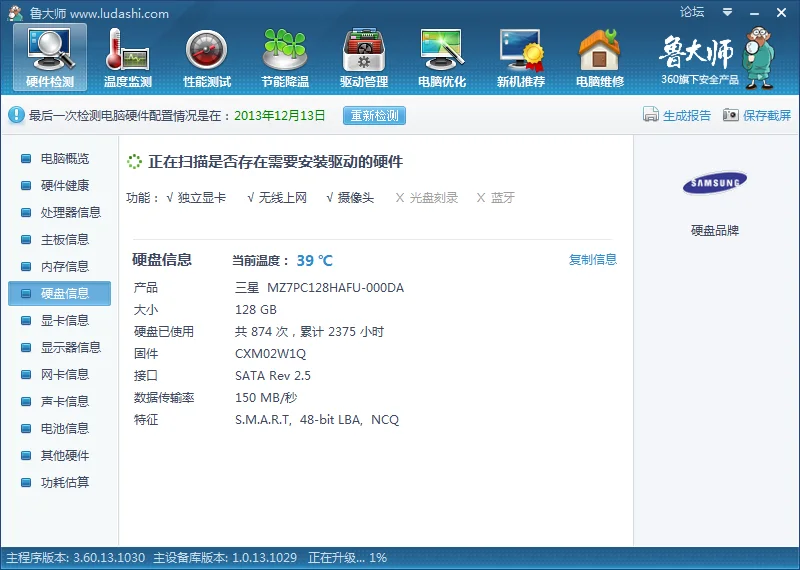Image resolution: width=800 pixels, height=570 pixels.
Task: Click the S.M.A.R.T features value
Action: point(317,419)
